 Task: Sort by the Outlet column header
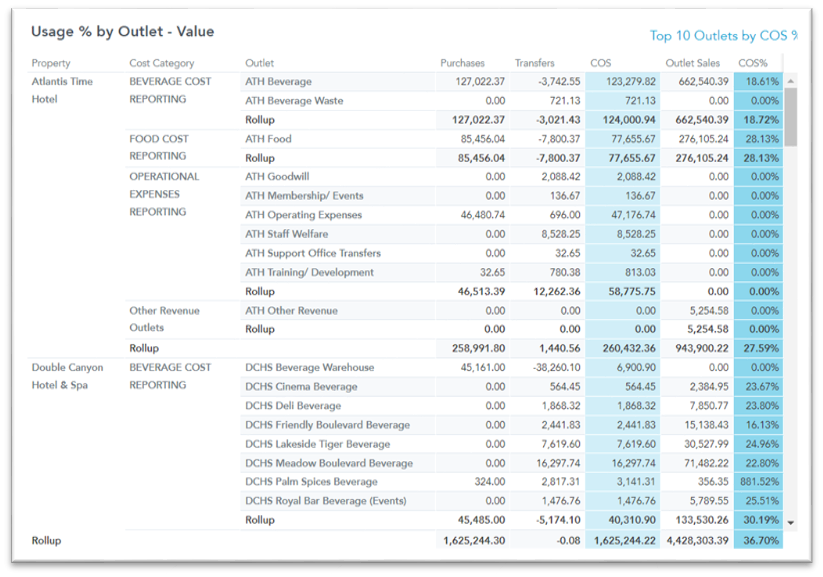[x=259, y=63]
